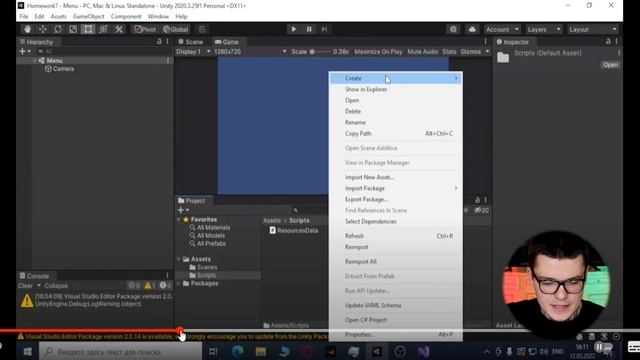Open the Layout dropdown
This screenshot has width=640, height=360.
592,29
